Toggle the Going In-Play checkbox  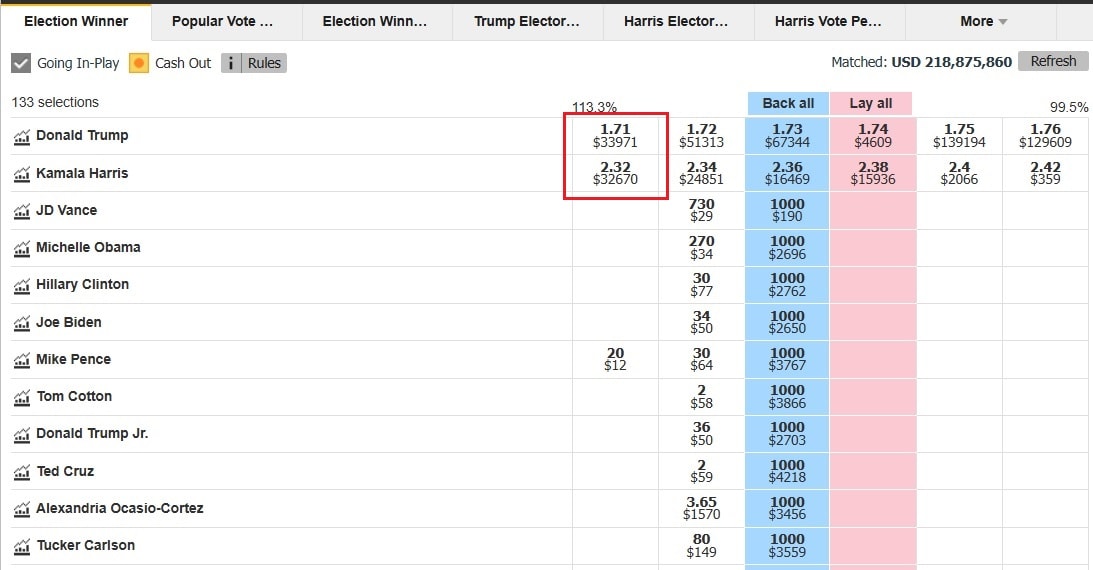[x=21, y=63]
